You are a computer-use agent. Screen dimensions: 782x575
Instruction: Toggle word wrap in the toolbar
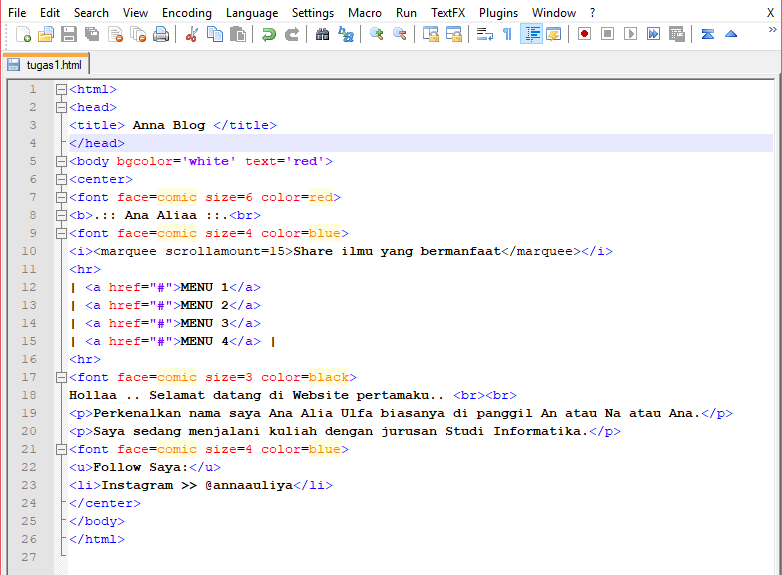(x=484, y=34)
